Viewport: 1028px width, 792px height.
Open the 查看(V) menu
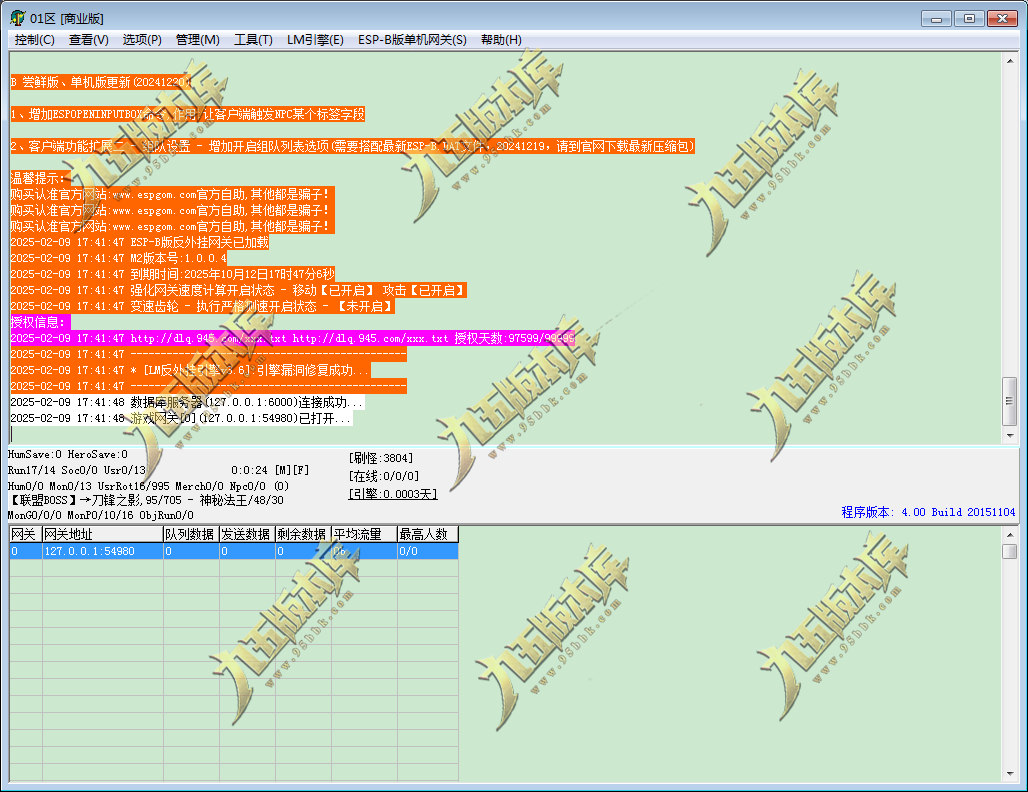coord(89,39)
